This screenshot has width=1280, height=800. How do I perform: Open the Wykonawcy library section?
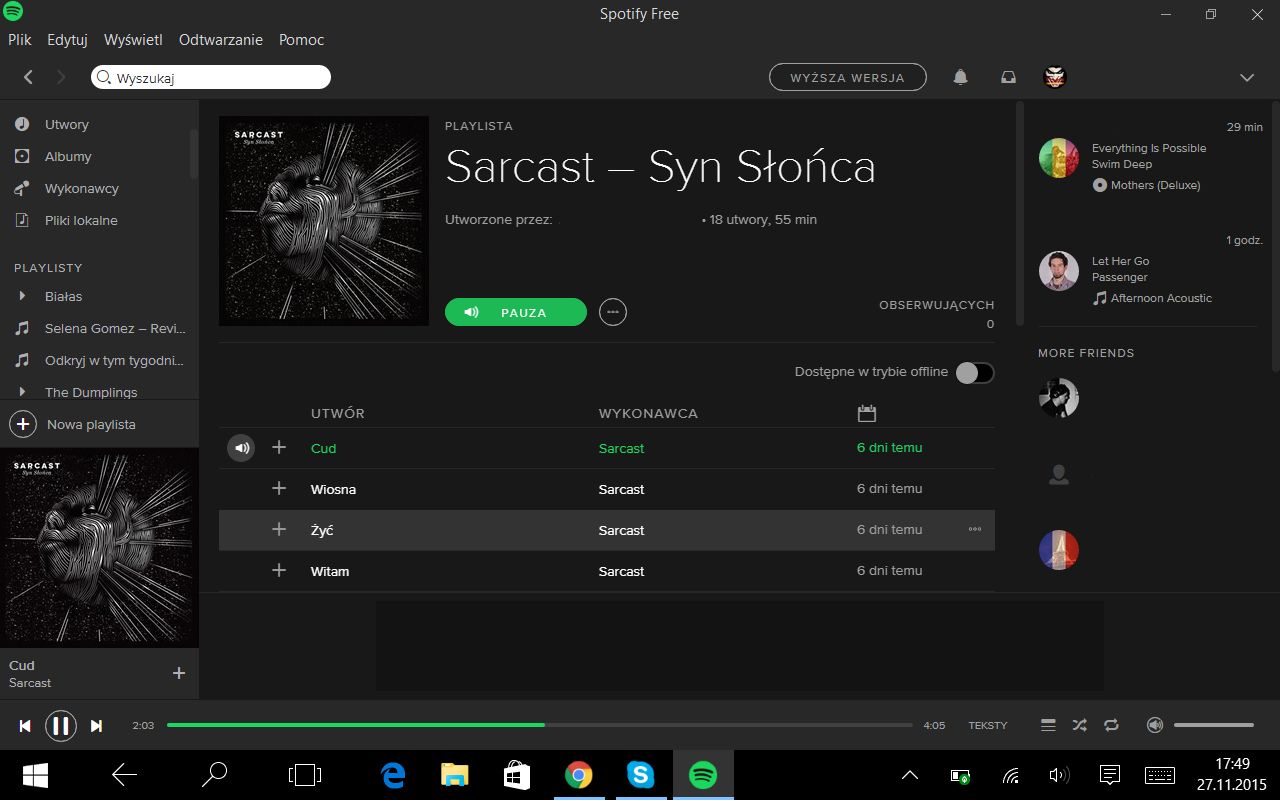(x=82, y=188)
